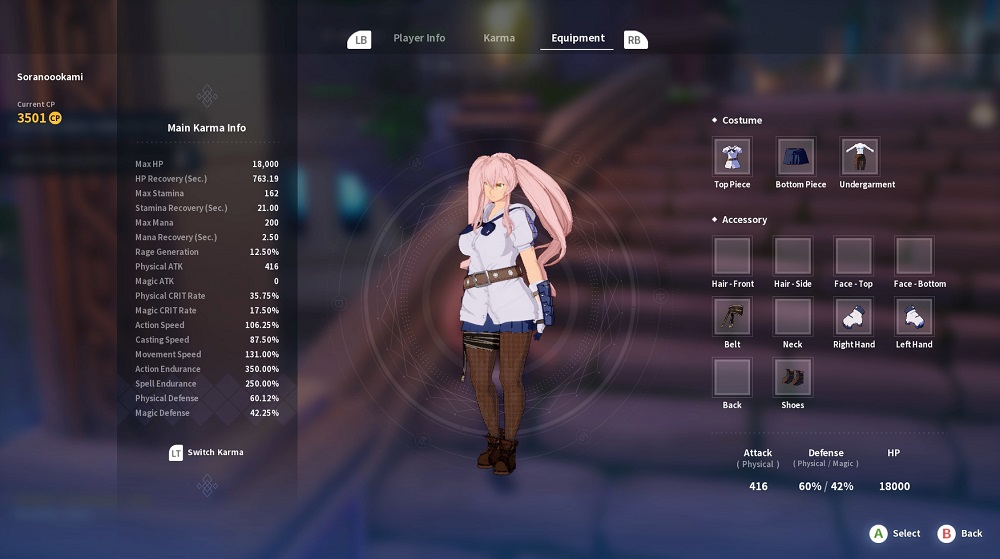The image size is (1000, 559).
Task: Click the Costume section heading
Action: (x=742, y=120)
